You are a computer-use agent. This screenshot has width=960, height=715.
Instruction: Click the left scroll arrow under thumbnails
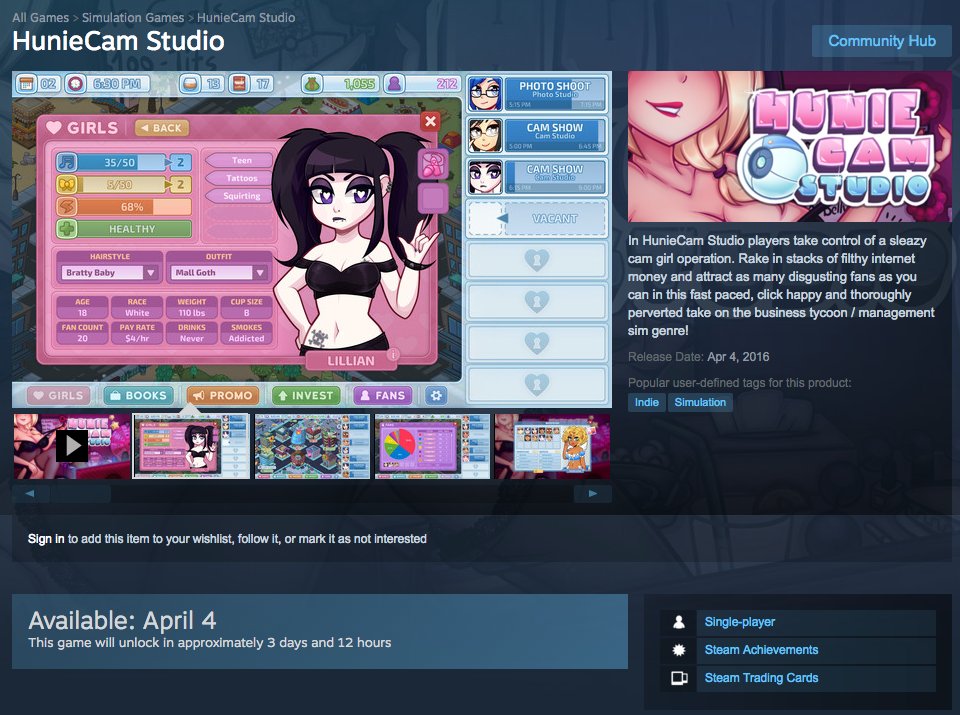pyautogui.click(x=30, y=493)
